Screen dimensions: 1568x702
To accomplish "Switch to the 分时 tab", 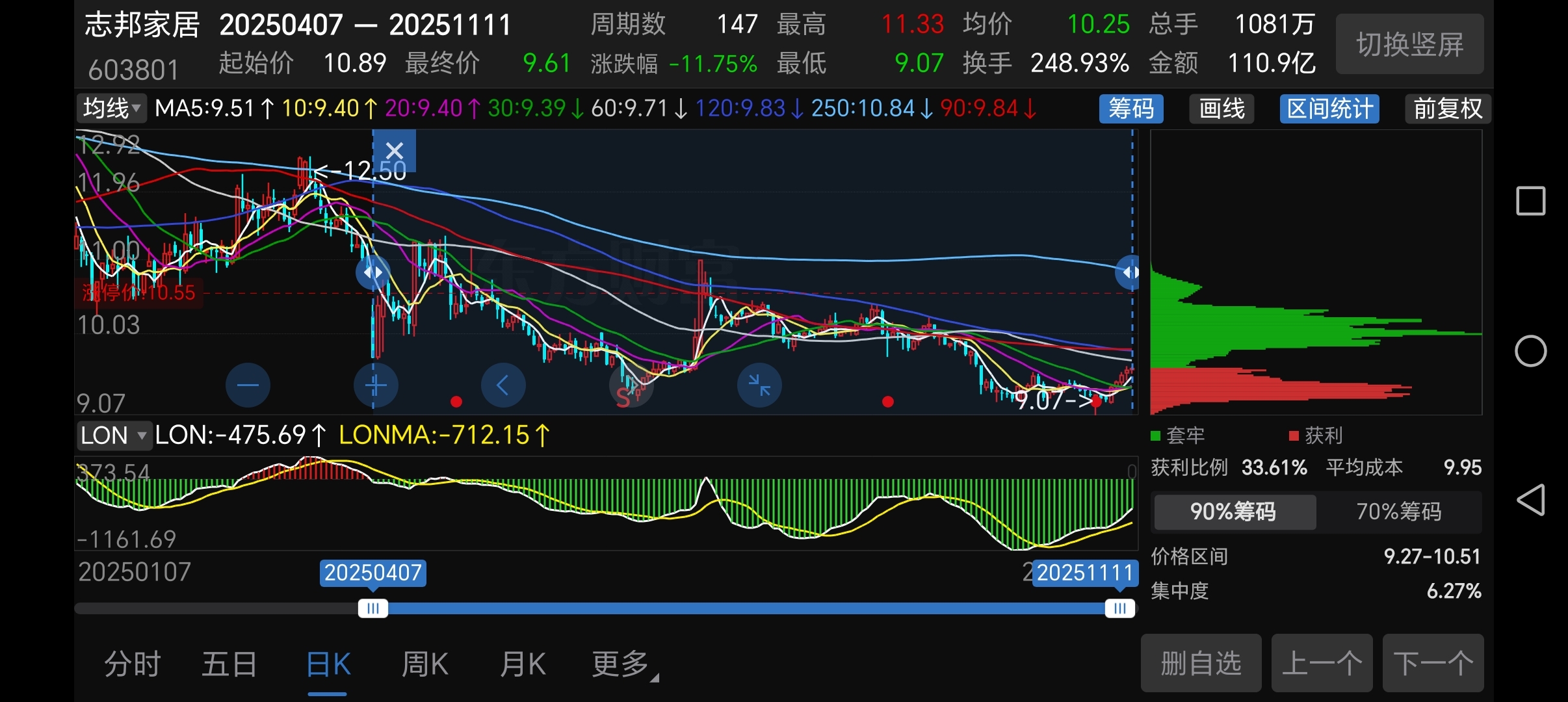I will (x=133, y=664).
